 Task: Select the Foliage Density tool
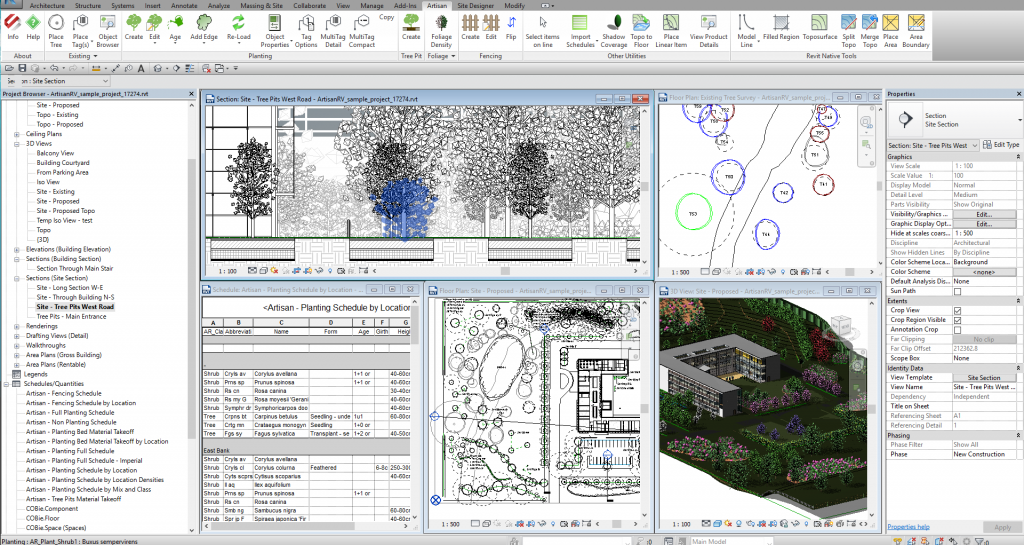tap(440, 27)
